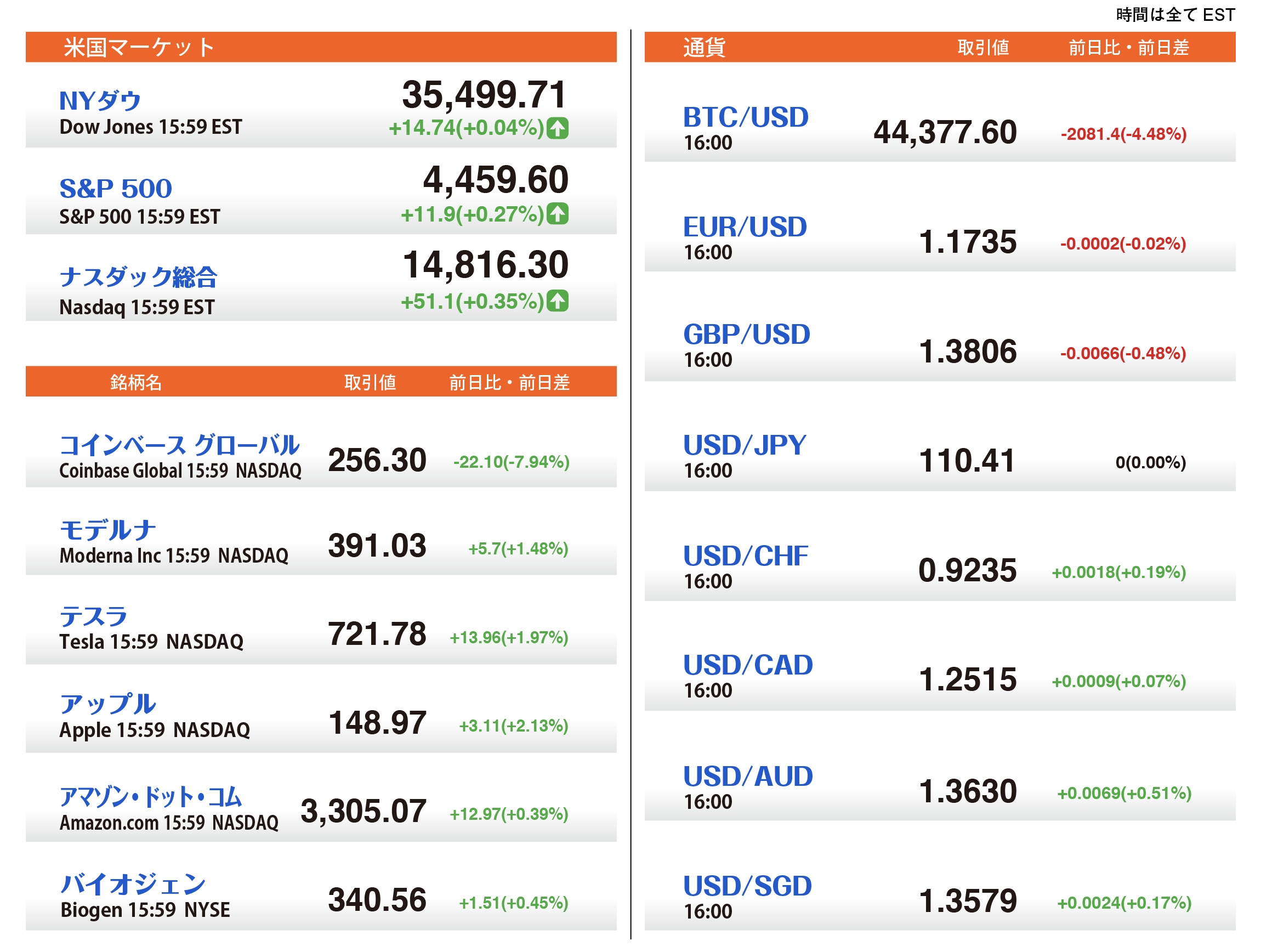The height and width of the screenshot is (952, 1261).
Task: Select the GBP/USD currency pair
Action: (746, 334)
